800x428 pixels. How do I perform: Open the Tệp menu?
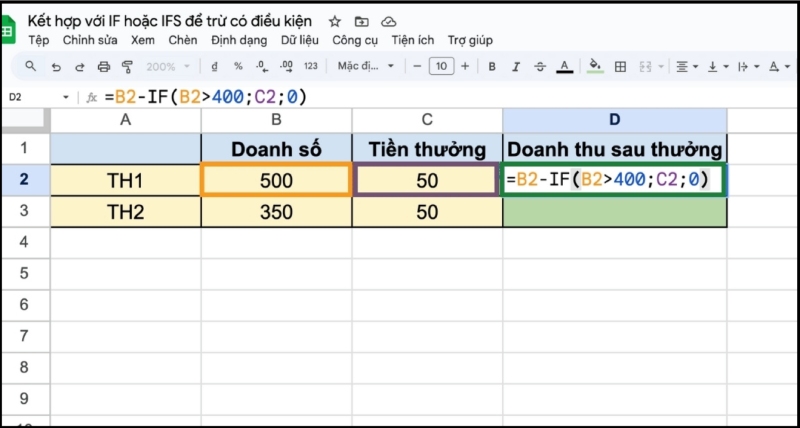tap(39, 41)
